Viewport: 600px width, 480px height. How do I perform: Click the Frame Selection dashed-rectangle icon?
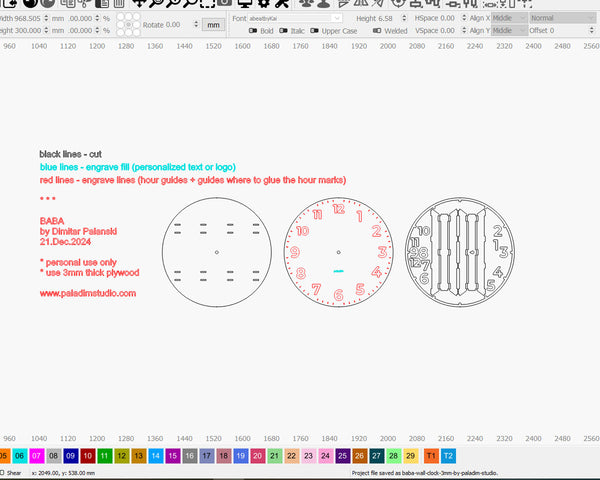pos(207,3)
